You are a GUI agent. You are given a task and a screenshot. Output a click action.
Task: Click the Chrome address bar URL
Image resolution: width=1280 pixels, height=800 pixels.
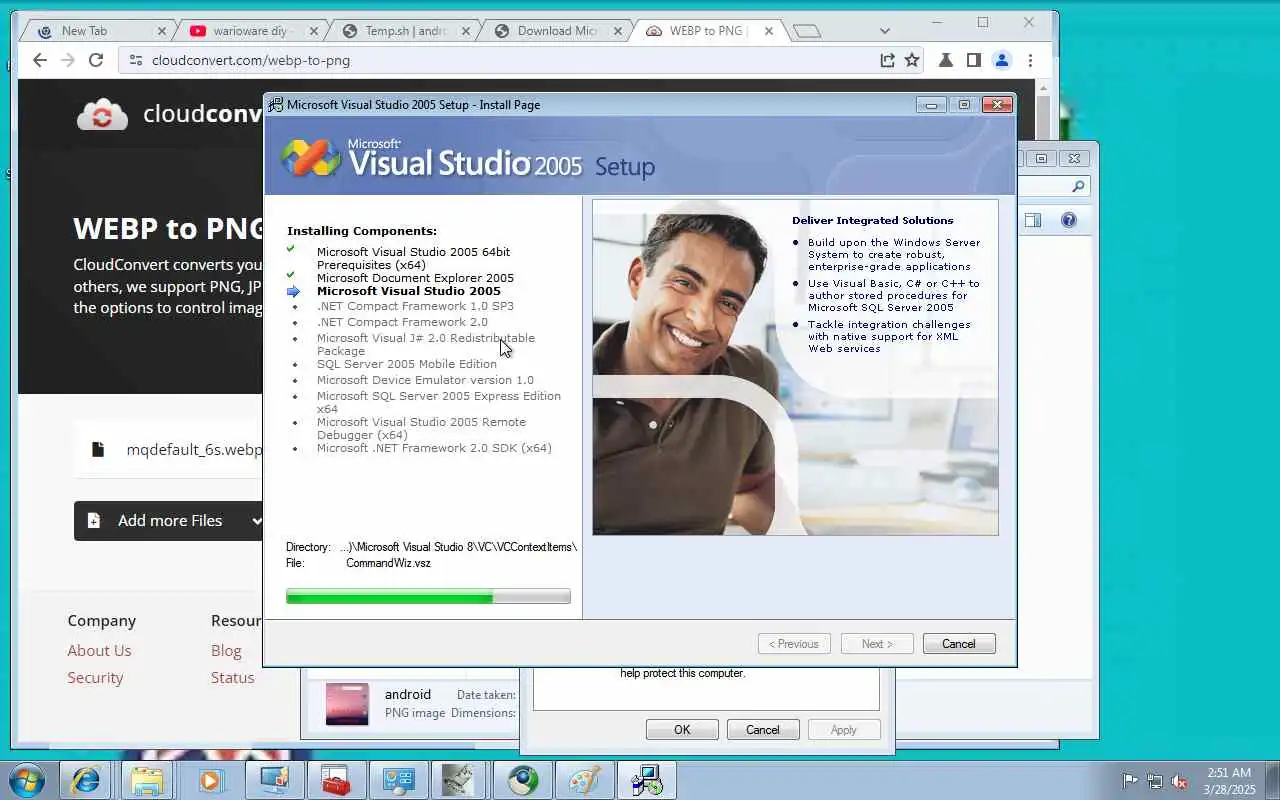[251, 60]
